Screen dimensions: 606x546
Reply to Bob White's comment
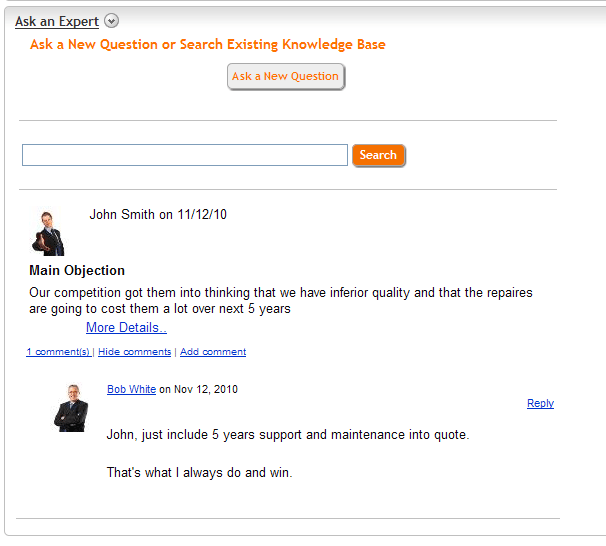pyautogui.click(x=540, y=404)
